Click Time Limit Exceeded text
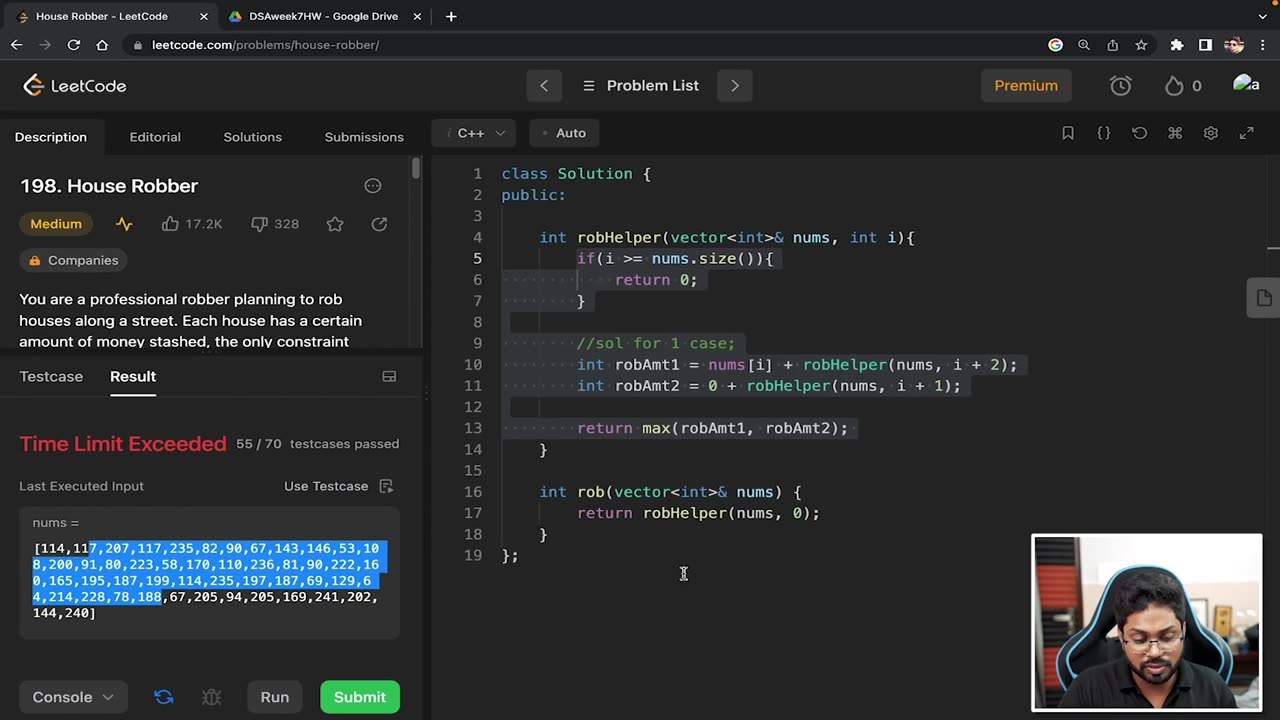This screenshot has height=720, width=1280. (x=123, y=444)
